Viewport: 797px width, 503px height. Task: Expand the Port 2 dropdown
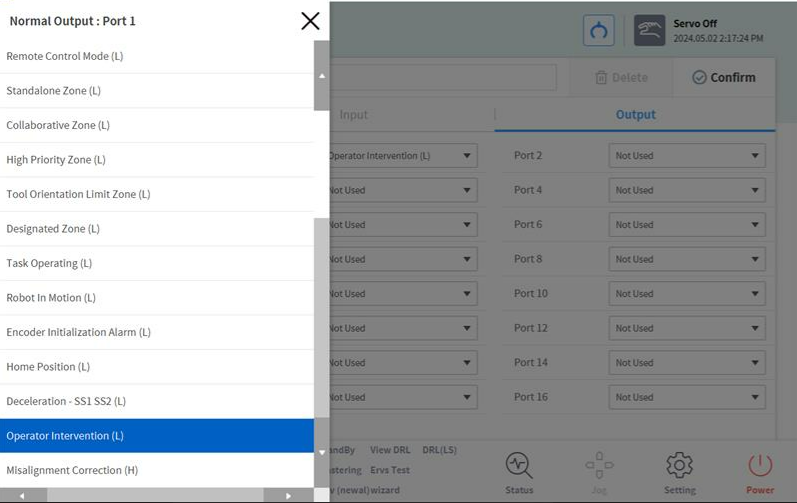pos(687,156)
